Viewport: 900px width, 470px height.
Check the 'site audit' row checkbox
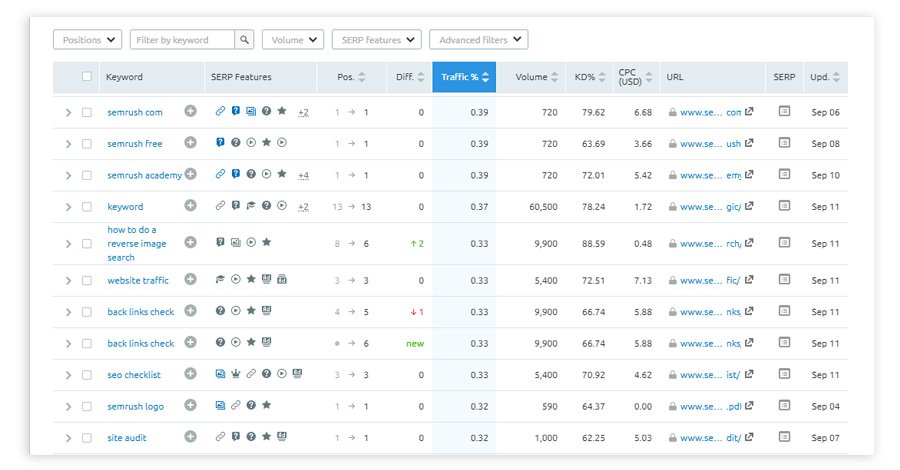(x=87, y=438)
